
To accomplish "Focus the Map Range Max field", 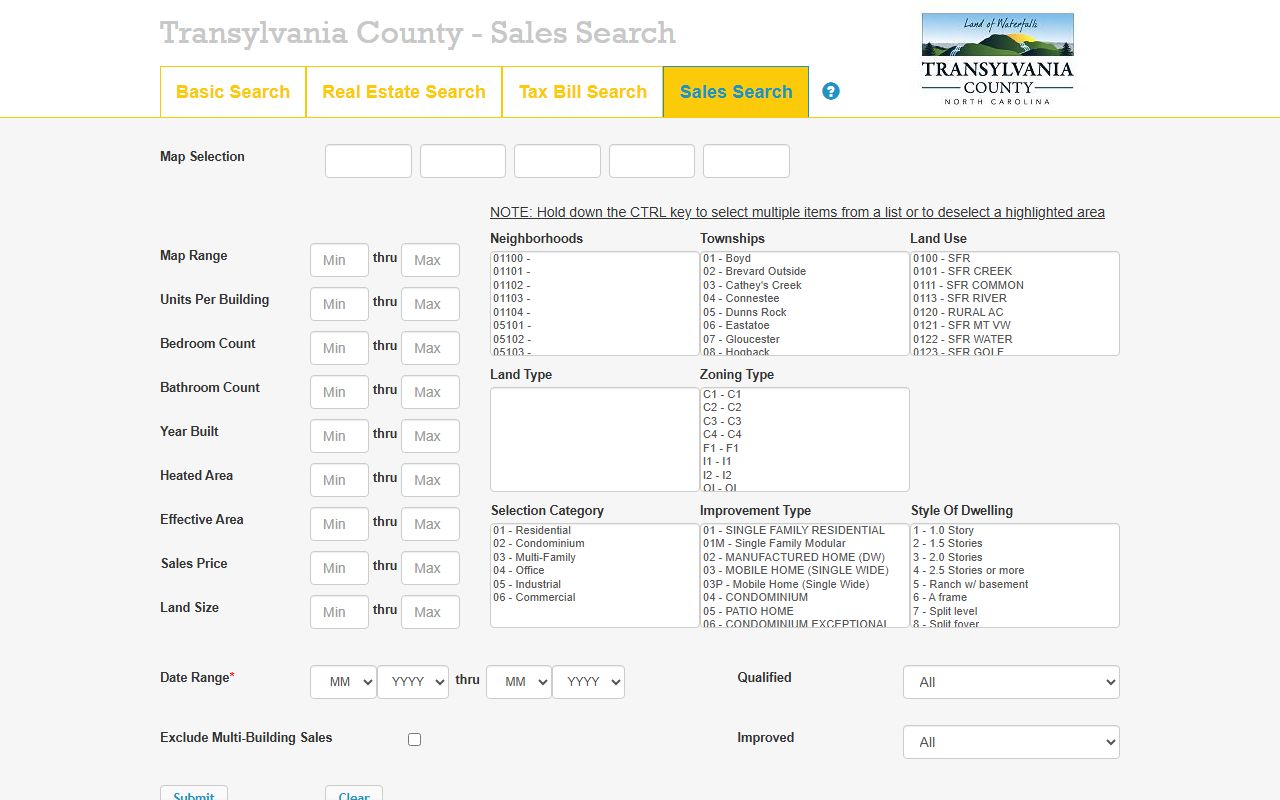I will [430, 260].
